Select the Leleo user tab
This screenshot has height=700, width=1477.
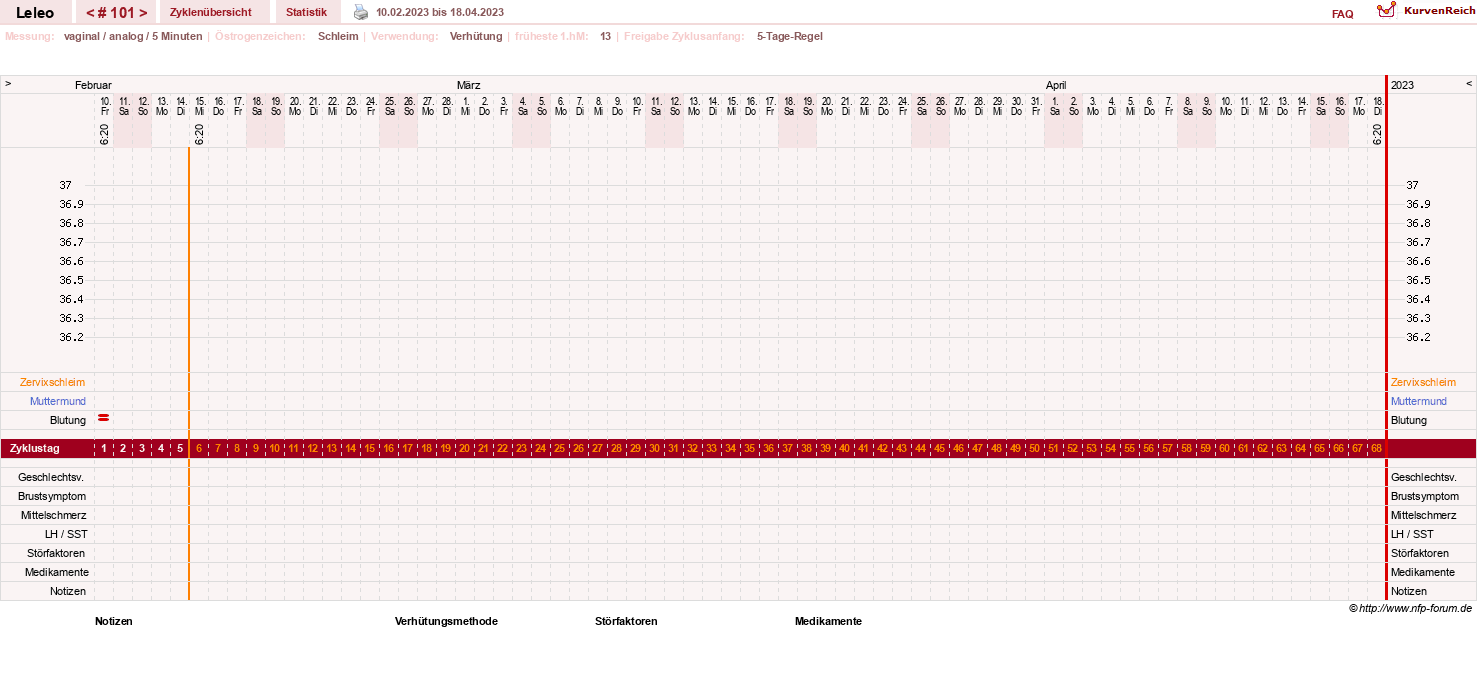point(35,12)
